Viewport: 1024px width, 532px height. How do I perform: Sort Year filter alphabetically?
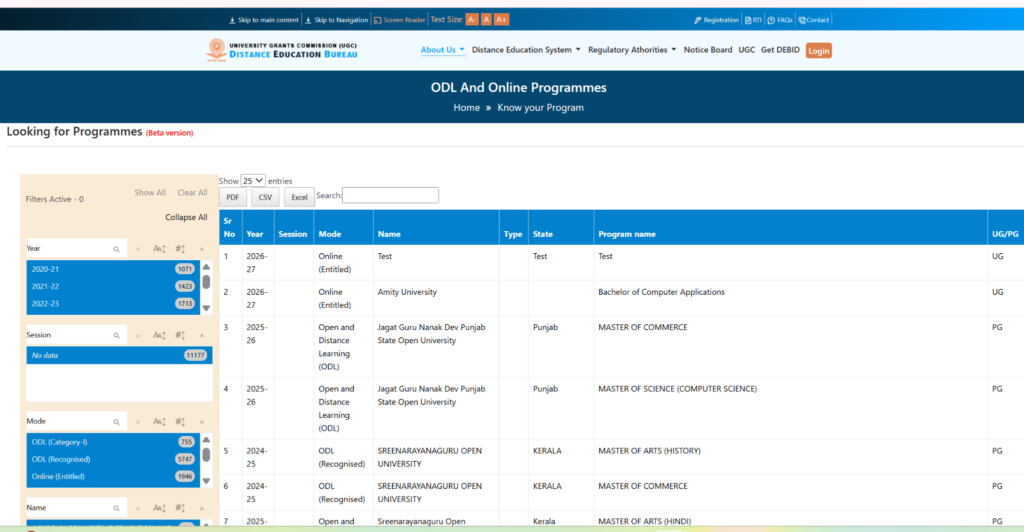point(159,249)
